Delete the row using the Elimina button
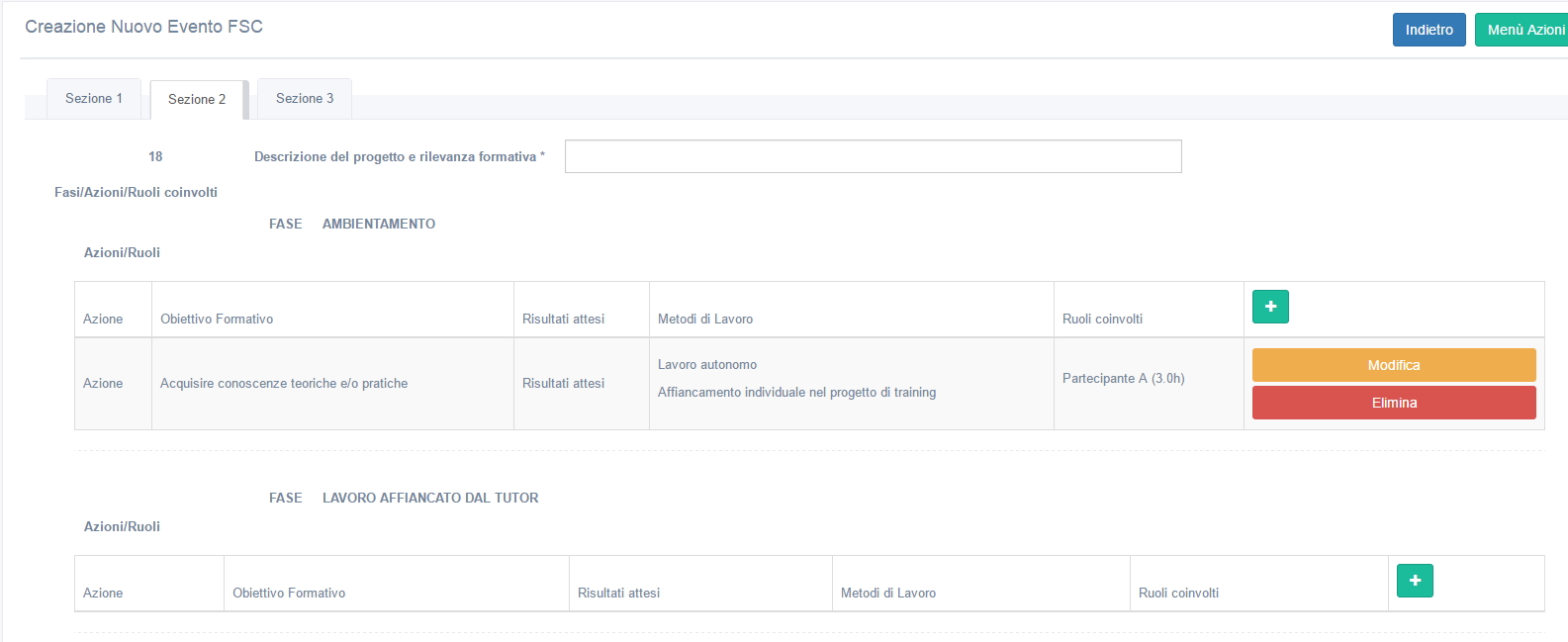Screen dimensions: 1568x642 (1393, 403)
